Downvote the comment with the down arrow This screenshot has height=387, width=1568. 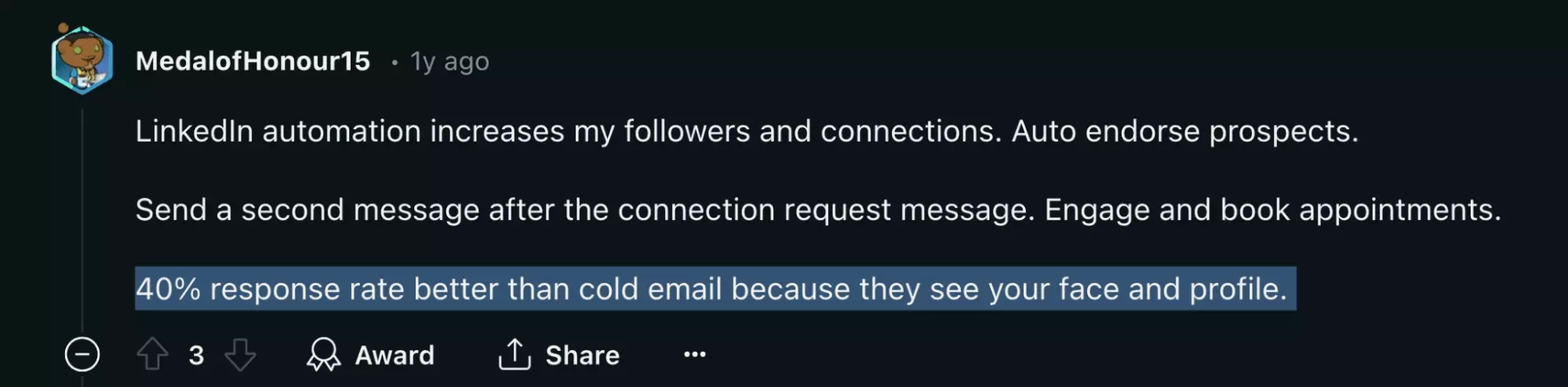click(240, 355)
